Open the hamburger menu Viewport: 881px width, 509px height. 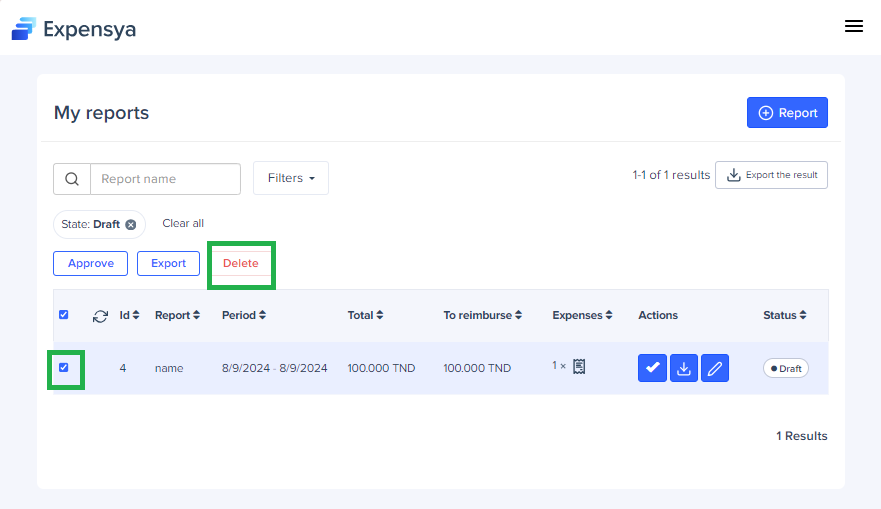pyautogui.click(x=853, y=27)
